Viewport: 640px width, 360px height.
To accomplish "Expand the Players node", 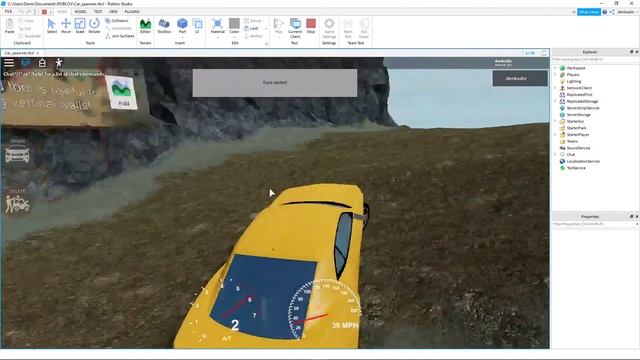I will pos(556,75).
